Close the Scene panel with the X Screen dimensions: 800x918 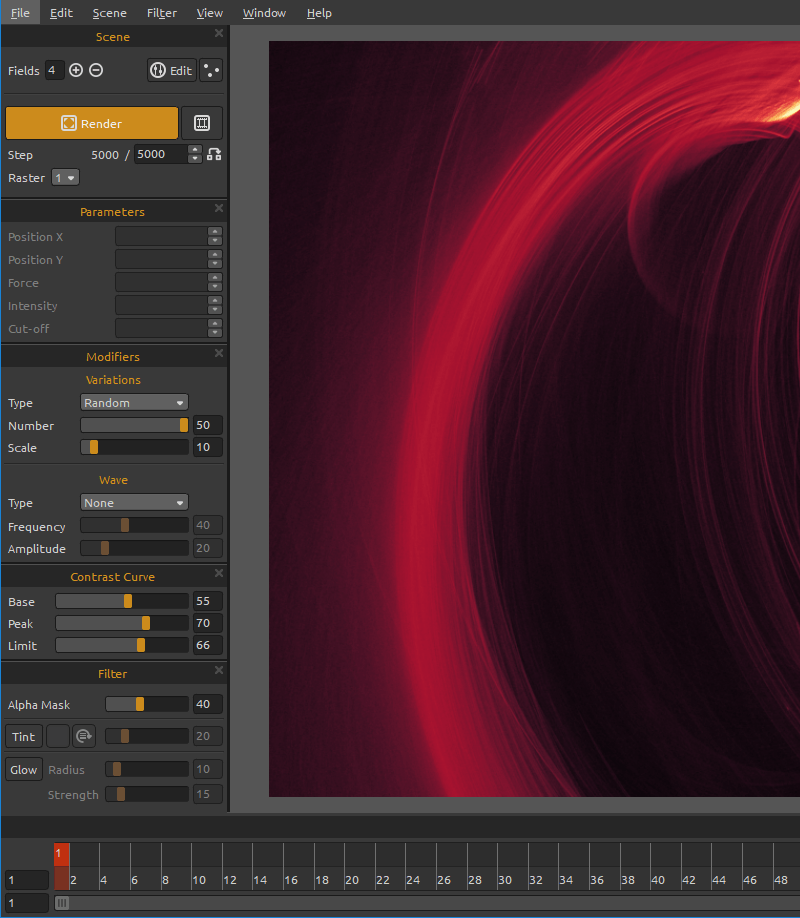(219, 34)
